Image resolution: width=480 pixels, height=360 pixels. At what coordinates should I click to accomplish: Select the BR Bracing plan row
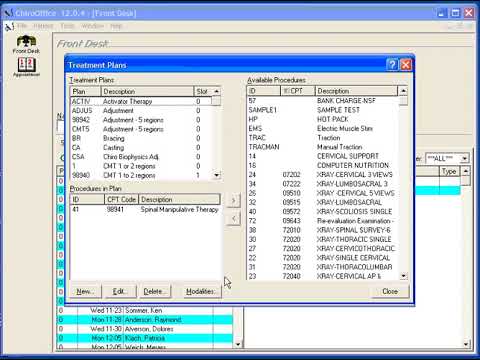coord(141,138)
